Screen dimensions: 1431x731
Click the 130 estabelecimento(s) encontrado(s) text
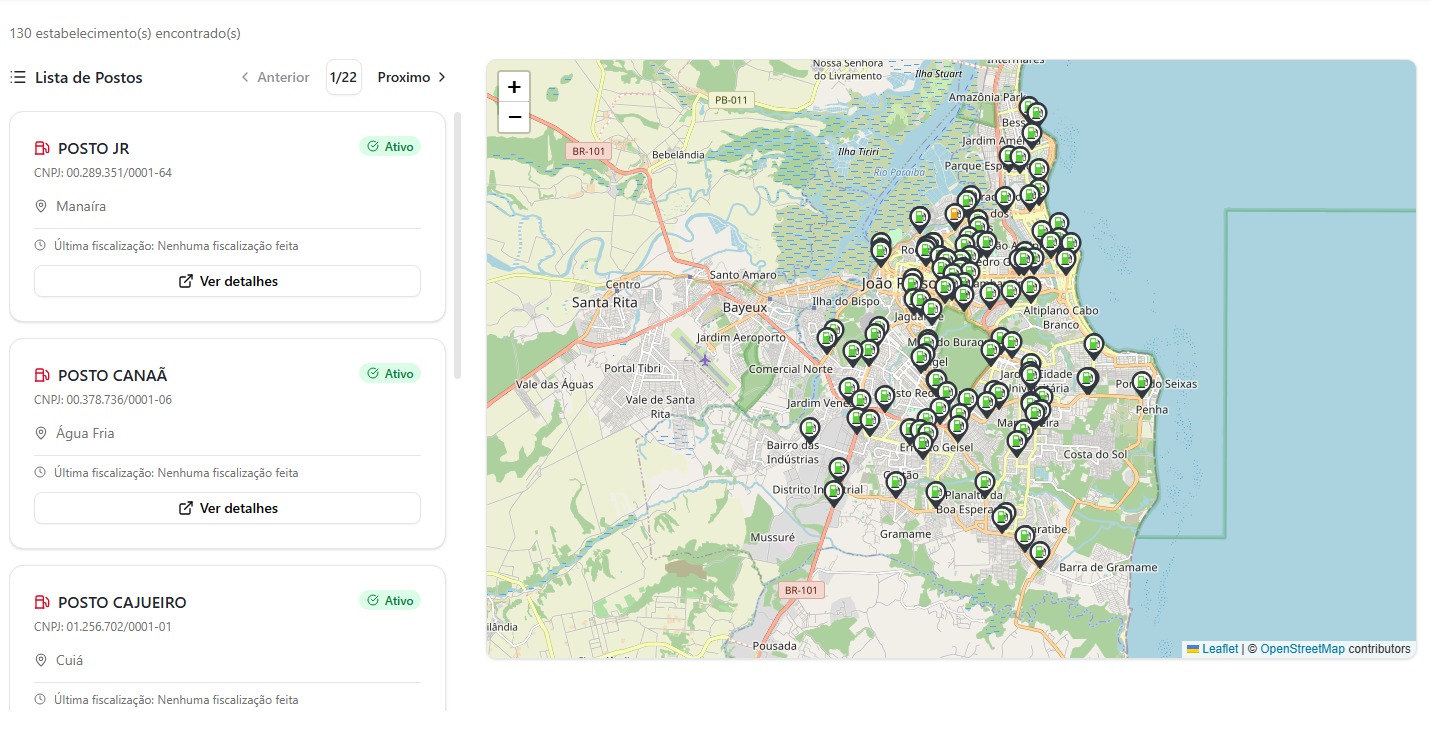coord(125,33)
